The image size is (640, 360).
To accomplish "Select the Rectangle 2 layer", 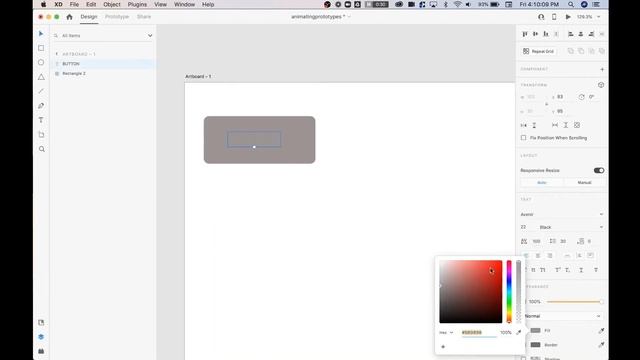I will [104, 73].
